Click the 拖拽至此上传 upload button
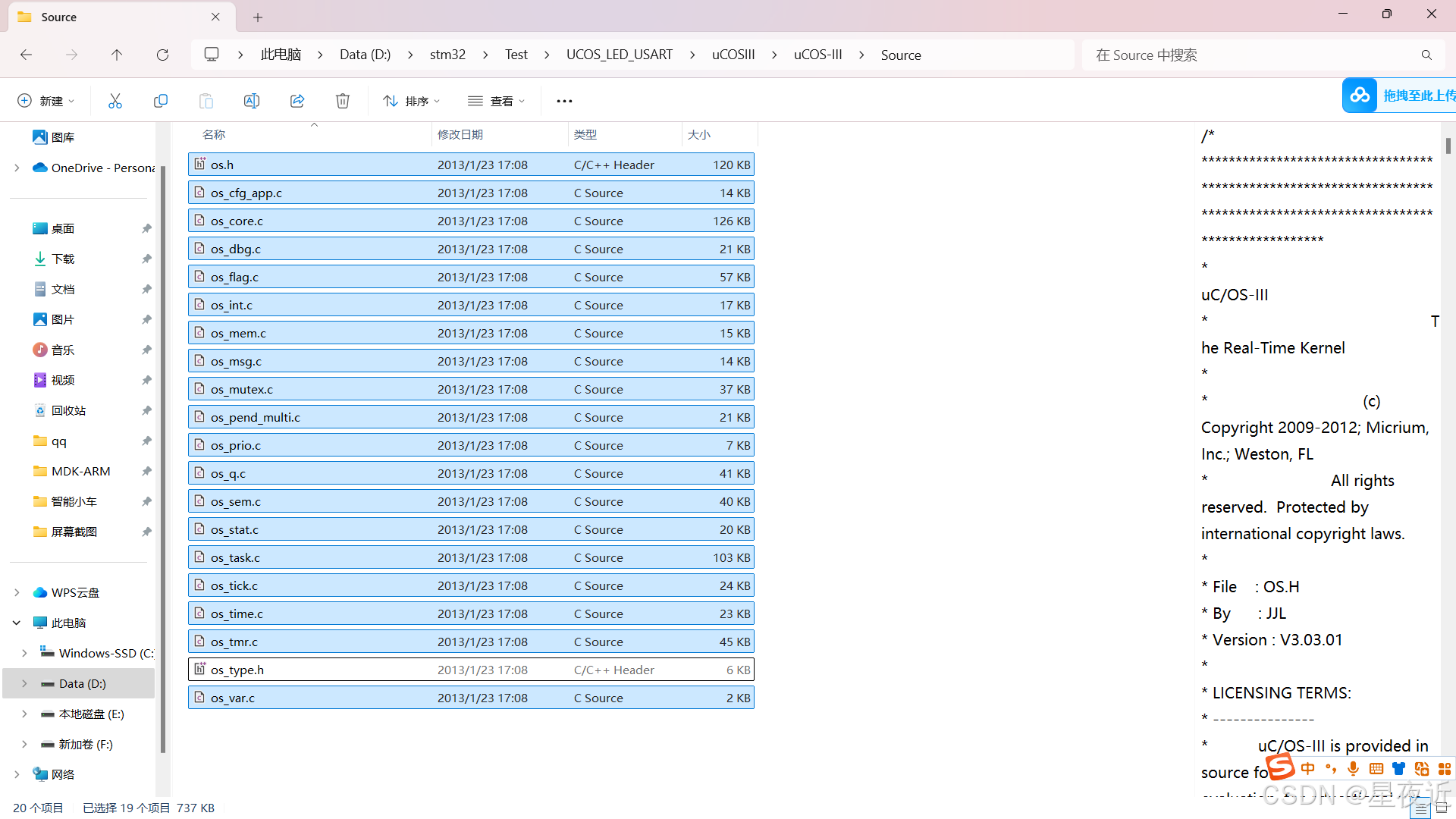 pyautogui.click(x=1399, y=96)
